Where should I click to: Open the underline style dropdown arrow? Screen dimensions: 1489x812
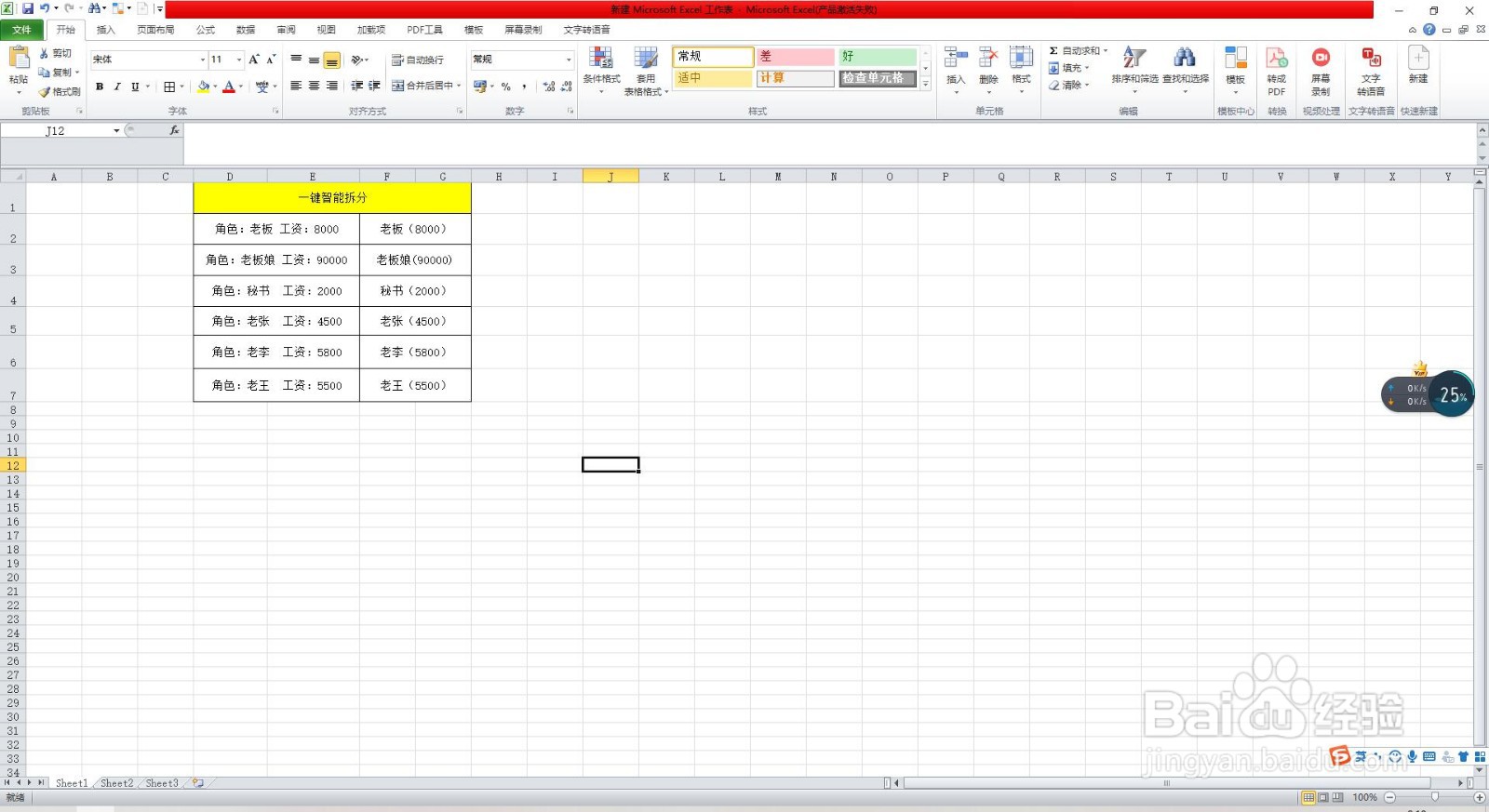tap(147, 87)
